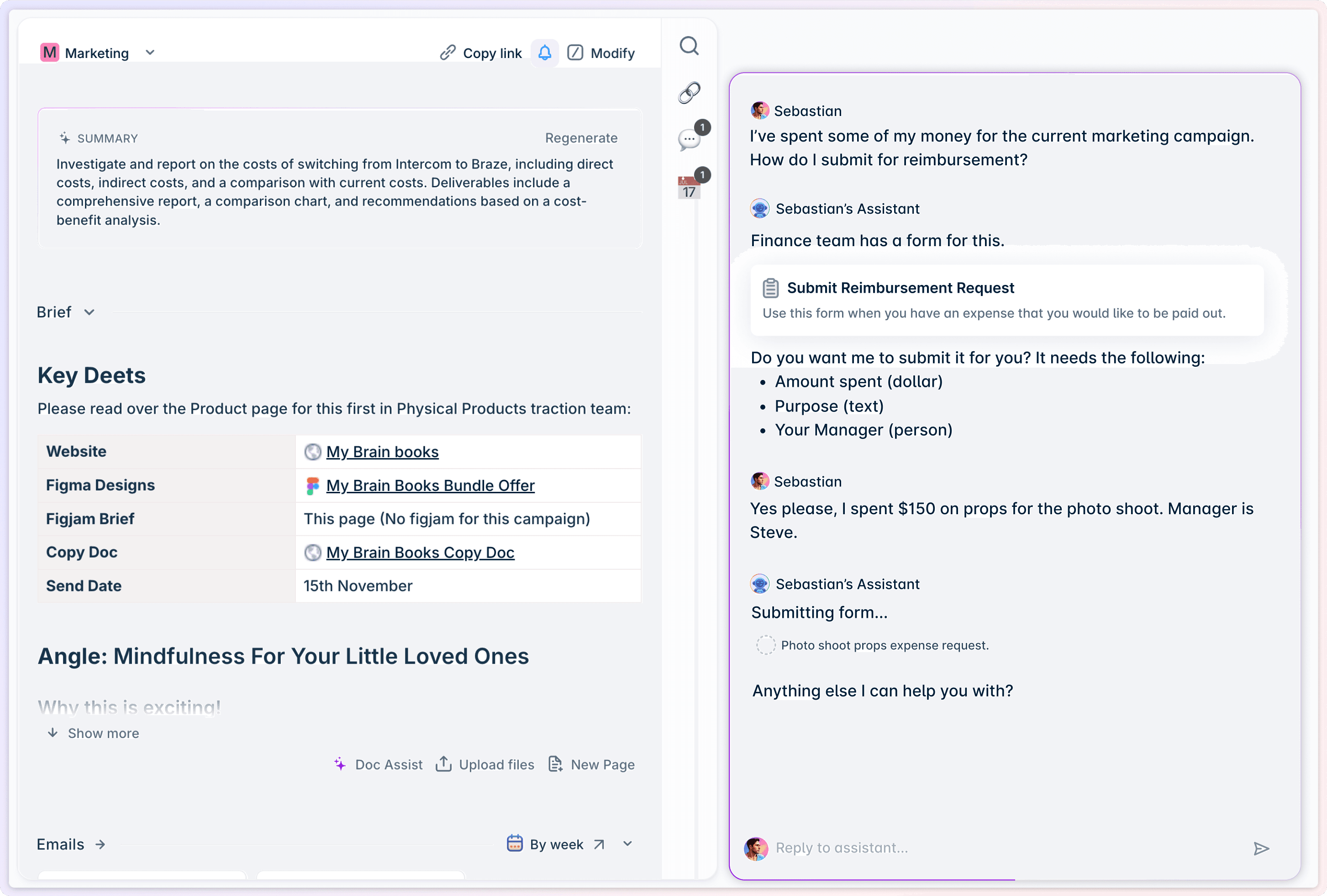Collapse the Brief section chevron
The width and height of the screenshot is (1327, 896).
point(89,312)
